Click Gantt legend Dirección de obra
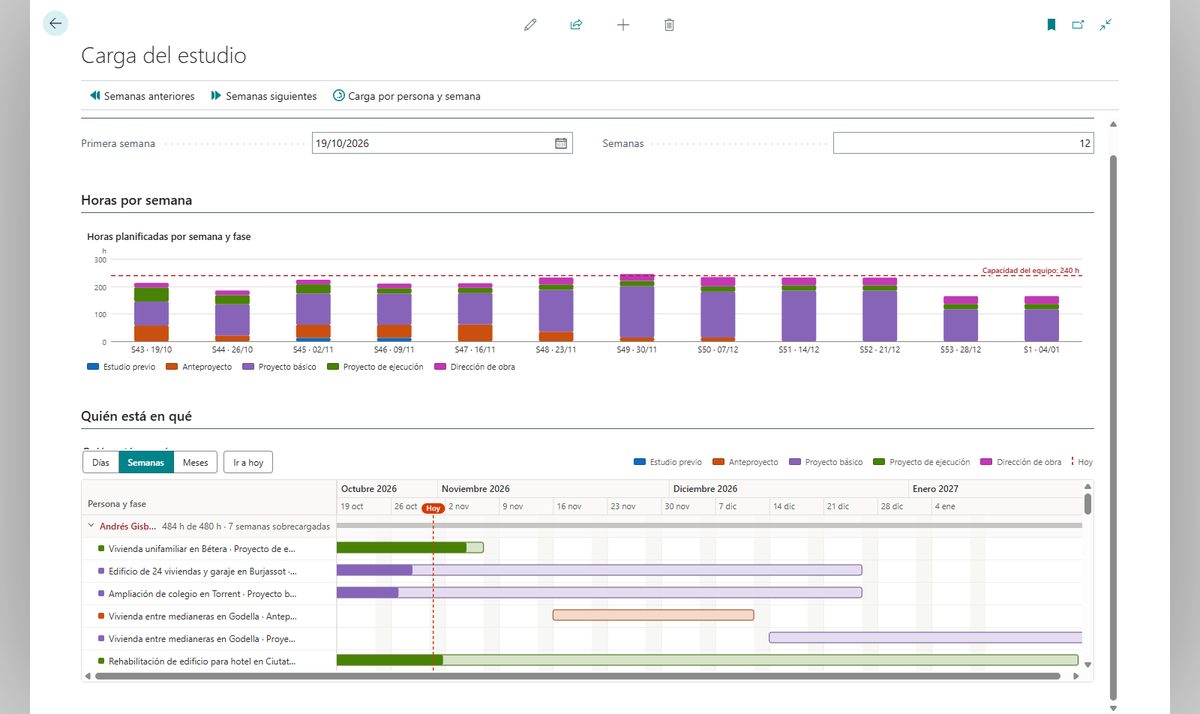The height and width of the screenshot is (714, 1200). tap(1021, 462)
